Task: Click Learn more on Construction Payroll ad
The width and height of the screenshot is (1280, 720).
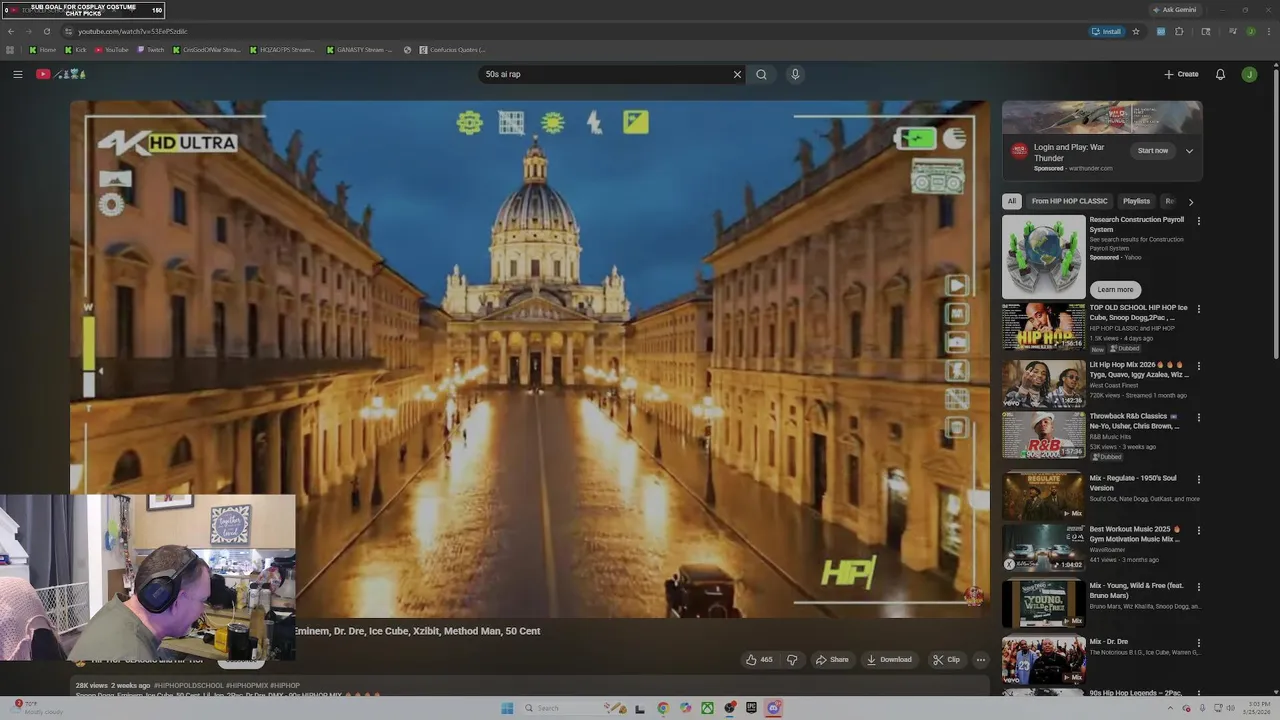Action: pyautogui.click(x=1115, y=289)
